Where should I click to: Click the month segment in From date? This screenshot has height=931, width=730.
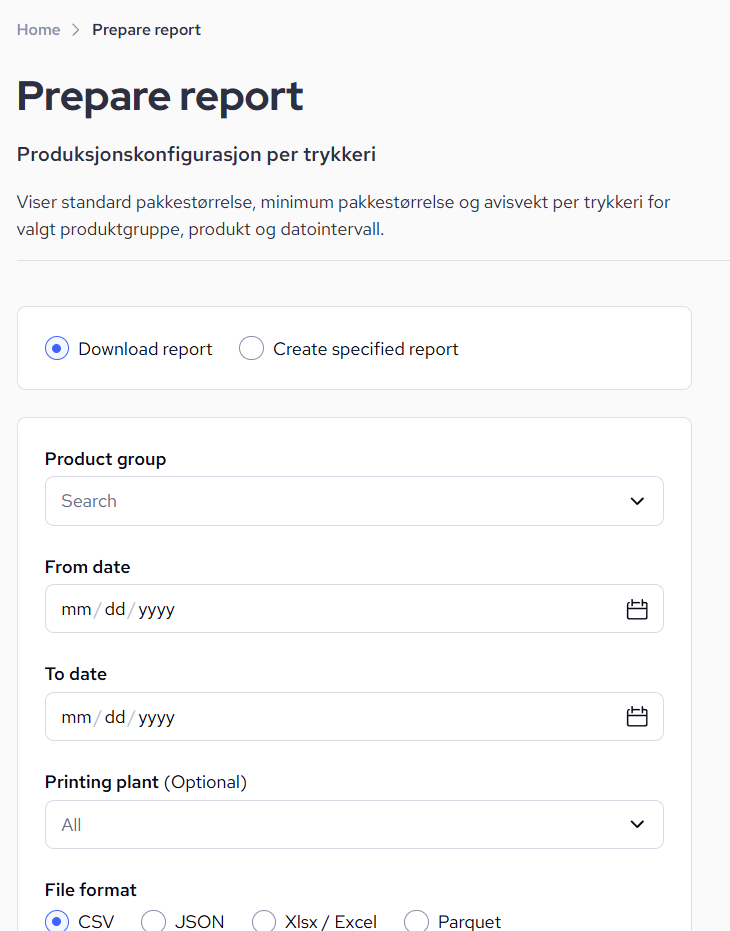pos(76,609)
